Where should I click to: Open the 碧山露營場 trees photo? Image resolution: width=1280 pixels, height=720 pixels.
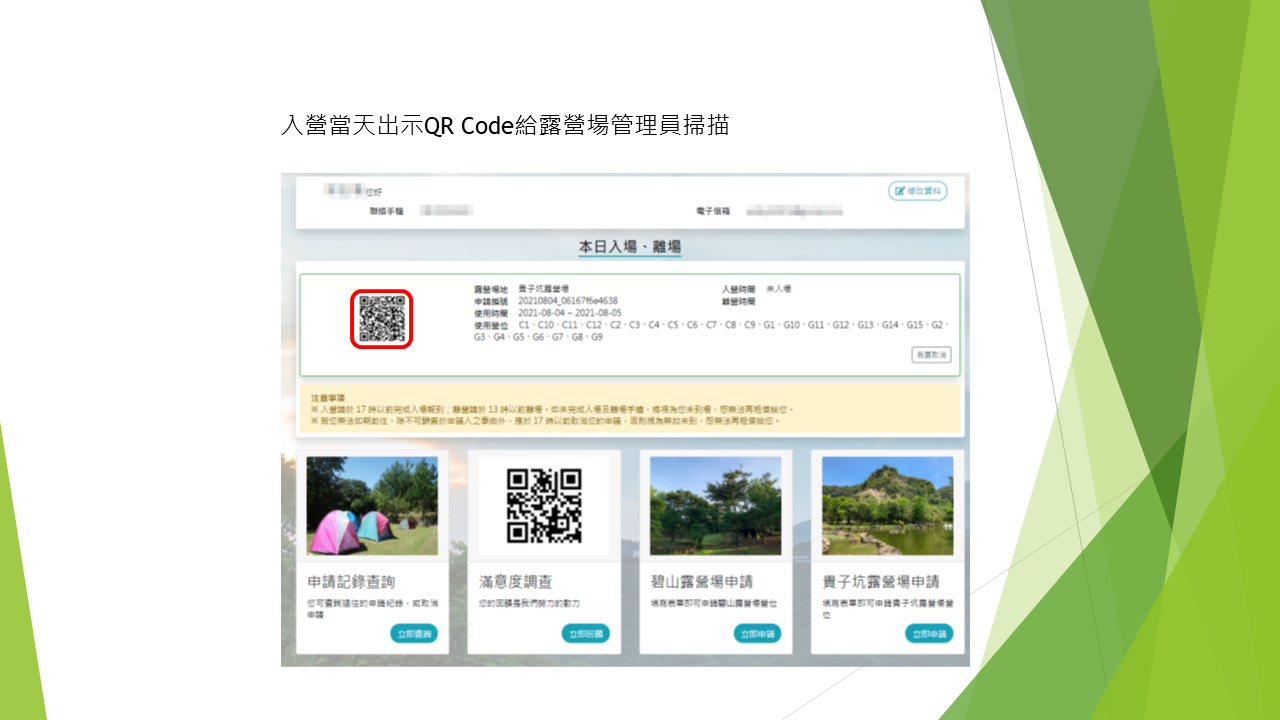(716, 506)
